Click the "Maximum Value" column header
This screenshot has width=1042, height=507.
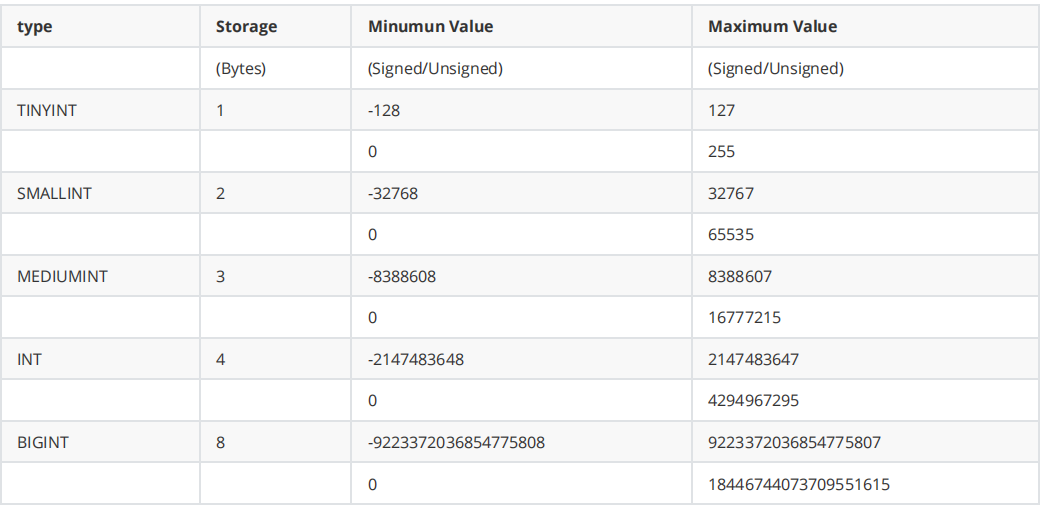coord(772,27)
